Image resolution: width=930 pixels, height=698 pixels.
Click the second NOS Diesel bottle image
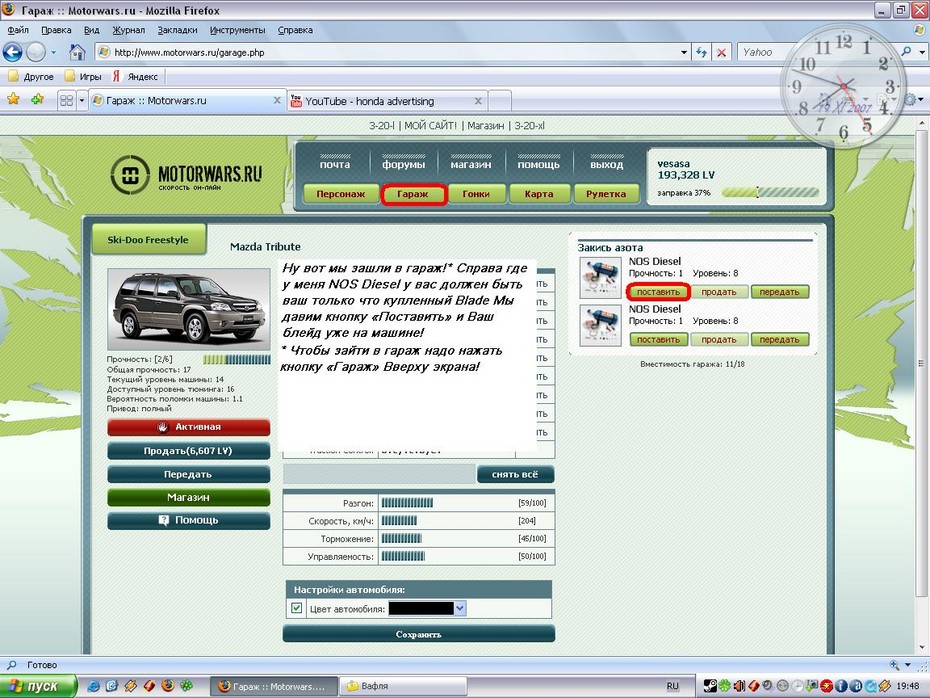click(x=600, y=325)
